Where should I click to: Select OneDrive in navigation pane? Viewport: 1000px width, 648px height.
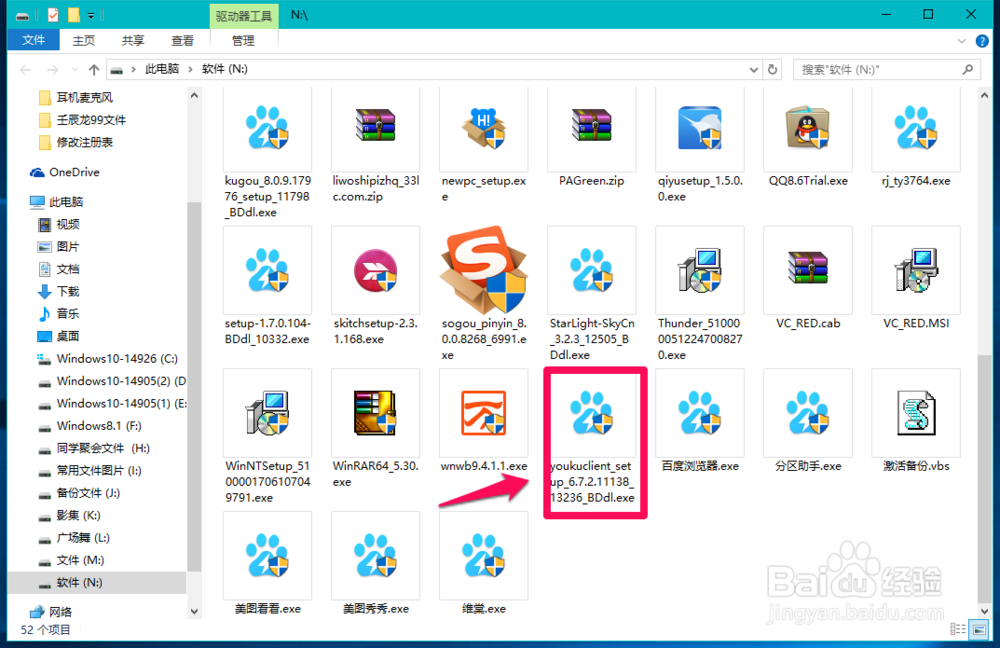[x=65, y=172]
